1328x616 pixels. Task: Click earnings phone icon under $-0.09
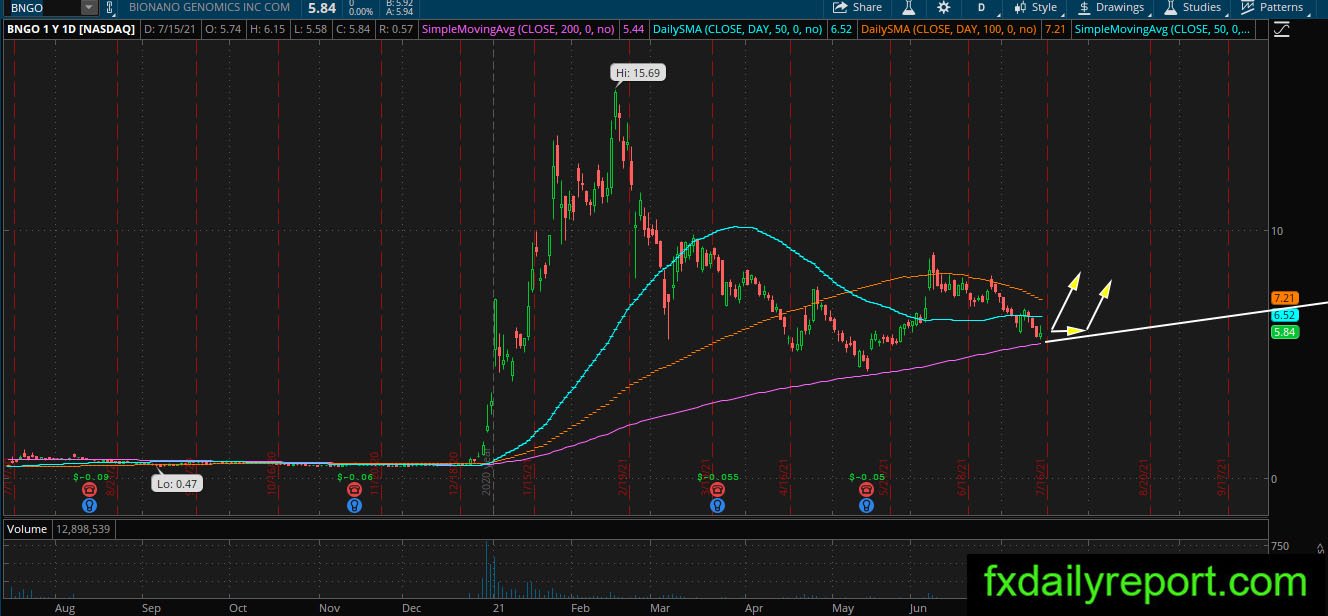(89, 490)
